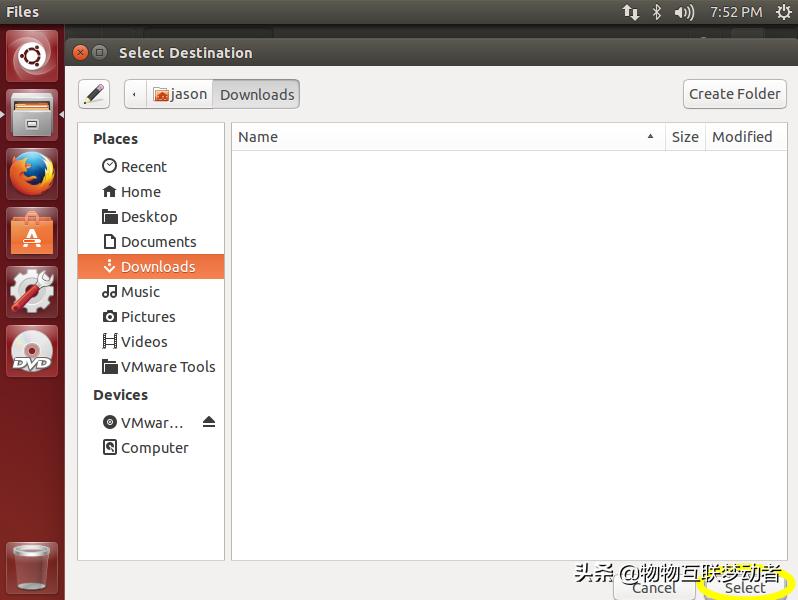The width and height of the screenshot is (798, 600).
Task: Sort the file list by Name column
Action: point(448,137)
